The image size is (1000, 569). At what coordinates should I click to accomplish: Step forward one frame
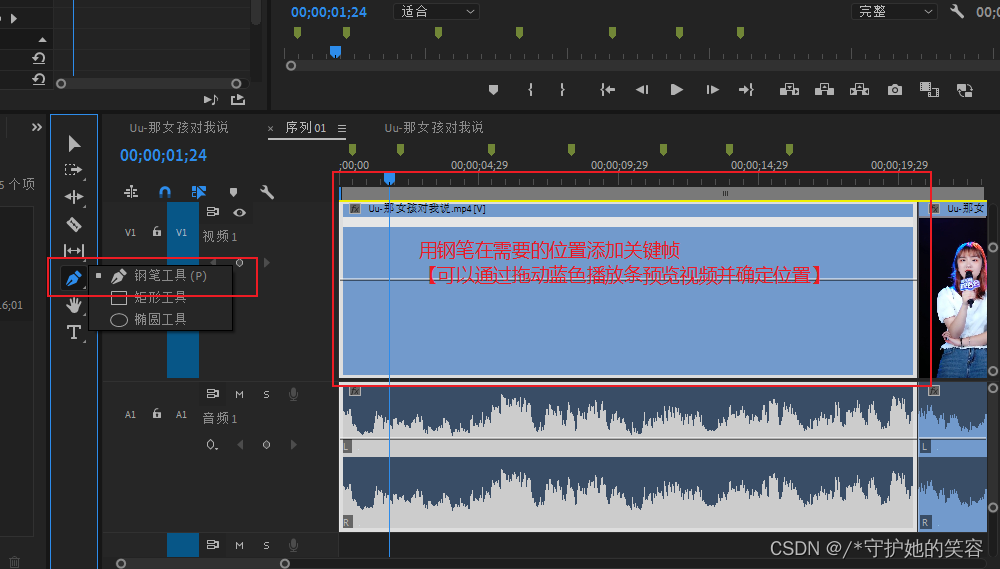pos(712,90)
